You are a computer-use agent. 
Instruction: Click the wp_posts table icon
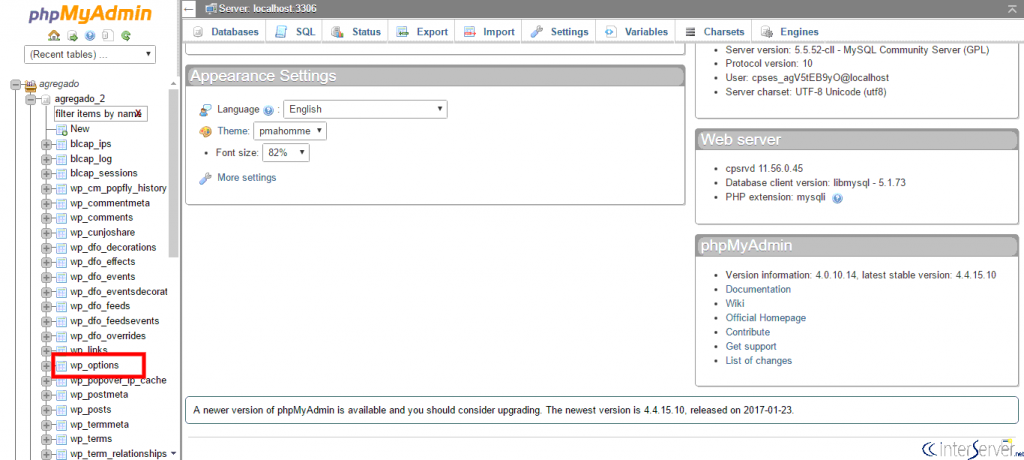(61, 410)
